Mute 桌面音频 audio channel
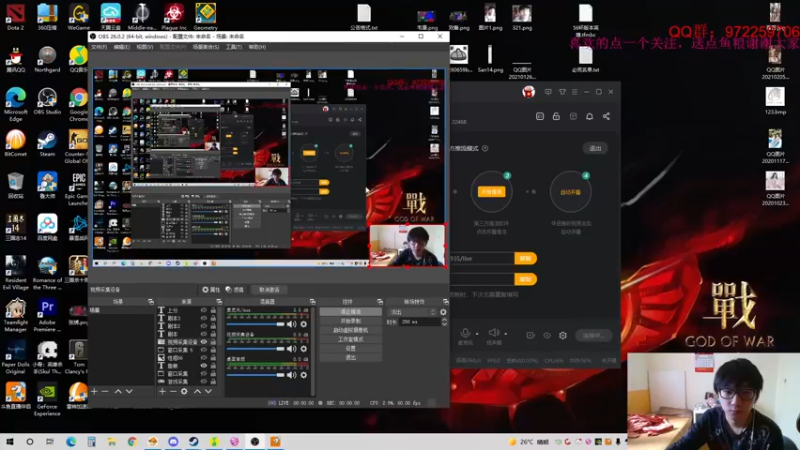The width and height of the screenshot is (800, 450). click(291, 375)
